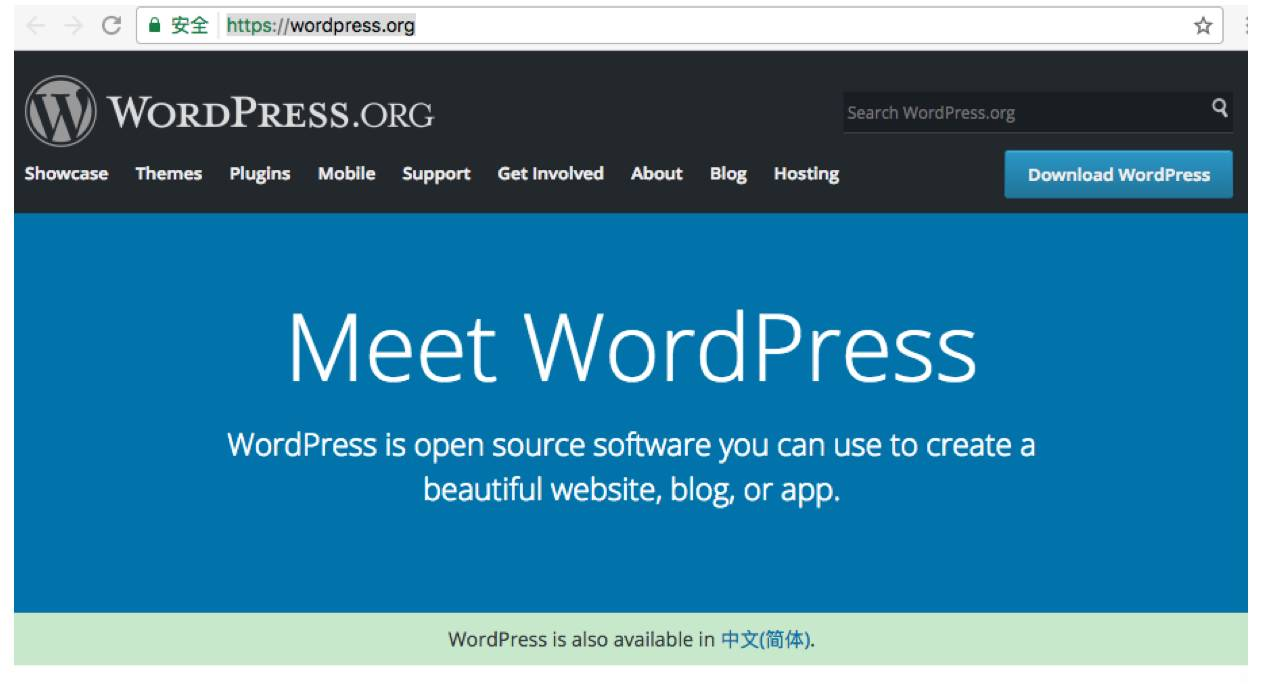Go to the Plugins page
1266x686 pixels.
260,174
